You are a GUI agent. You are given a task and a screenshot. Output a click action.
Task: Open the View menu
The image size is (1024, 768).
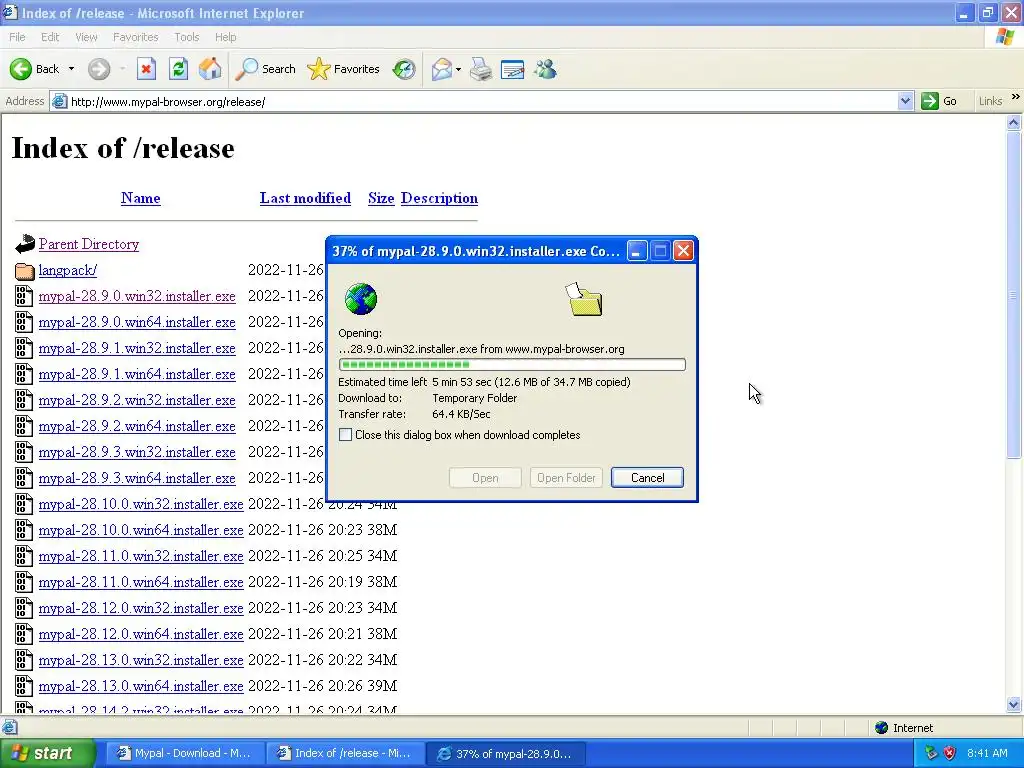tap(86, 37)
